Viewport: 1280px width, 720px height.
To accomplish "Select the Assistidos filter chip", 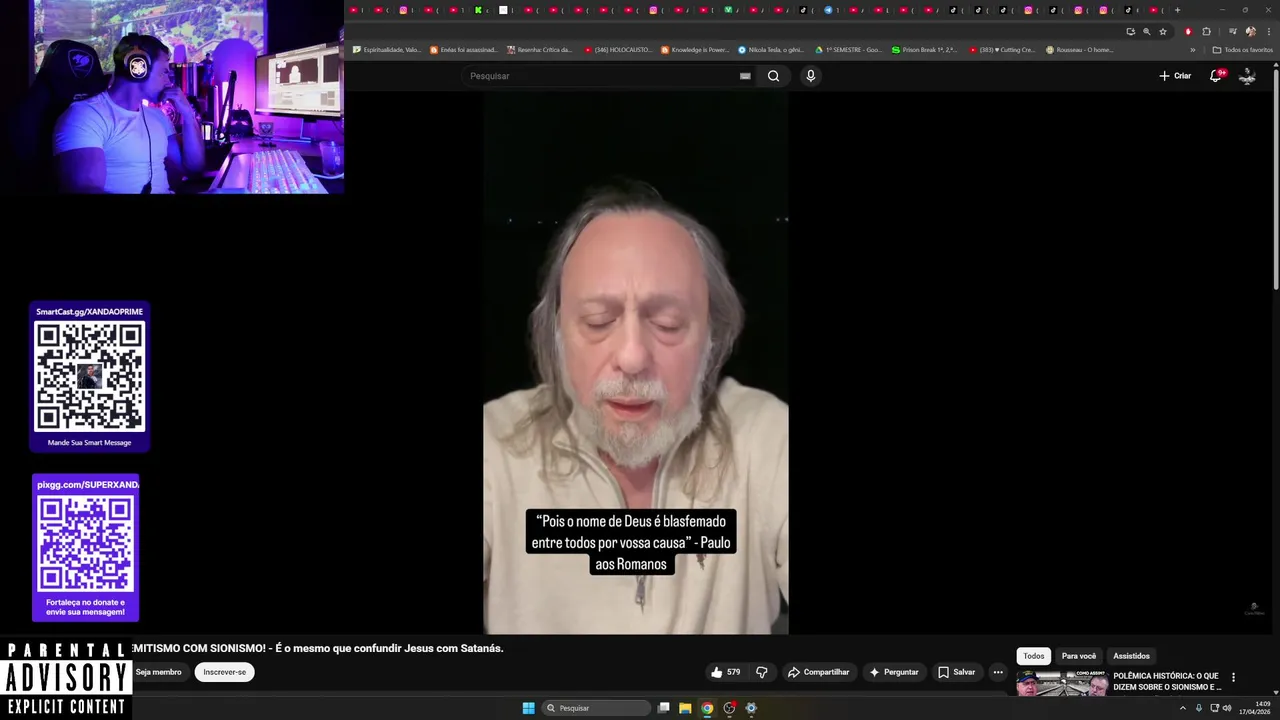I will point(1131,656).
